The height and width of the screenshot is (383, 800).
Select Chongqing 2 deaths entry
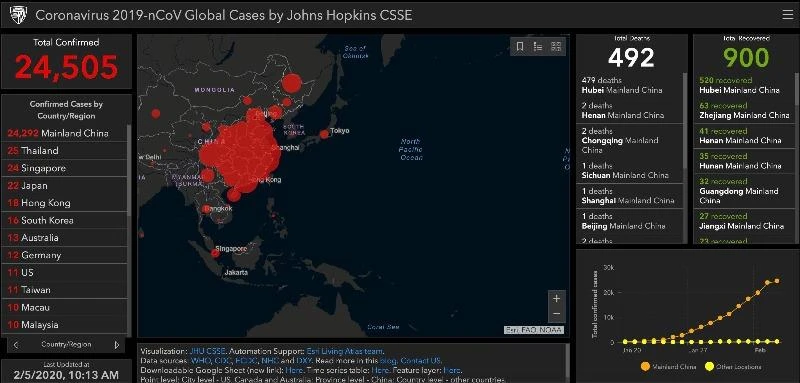(x=629, y=140)
